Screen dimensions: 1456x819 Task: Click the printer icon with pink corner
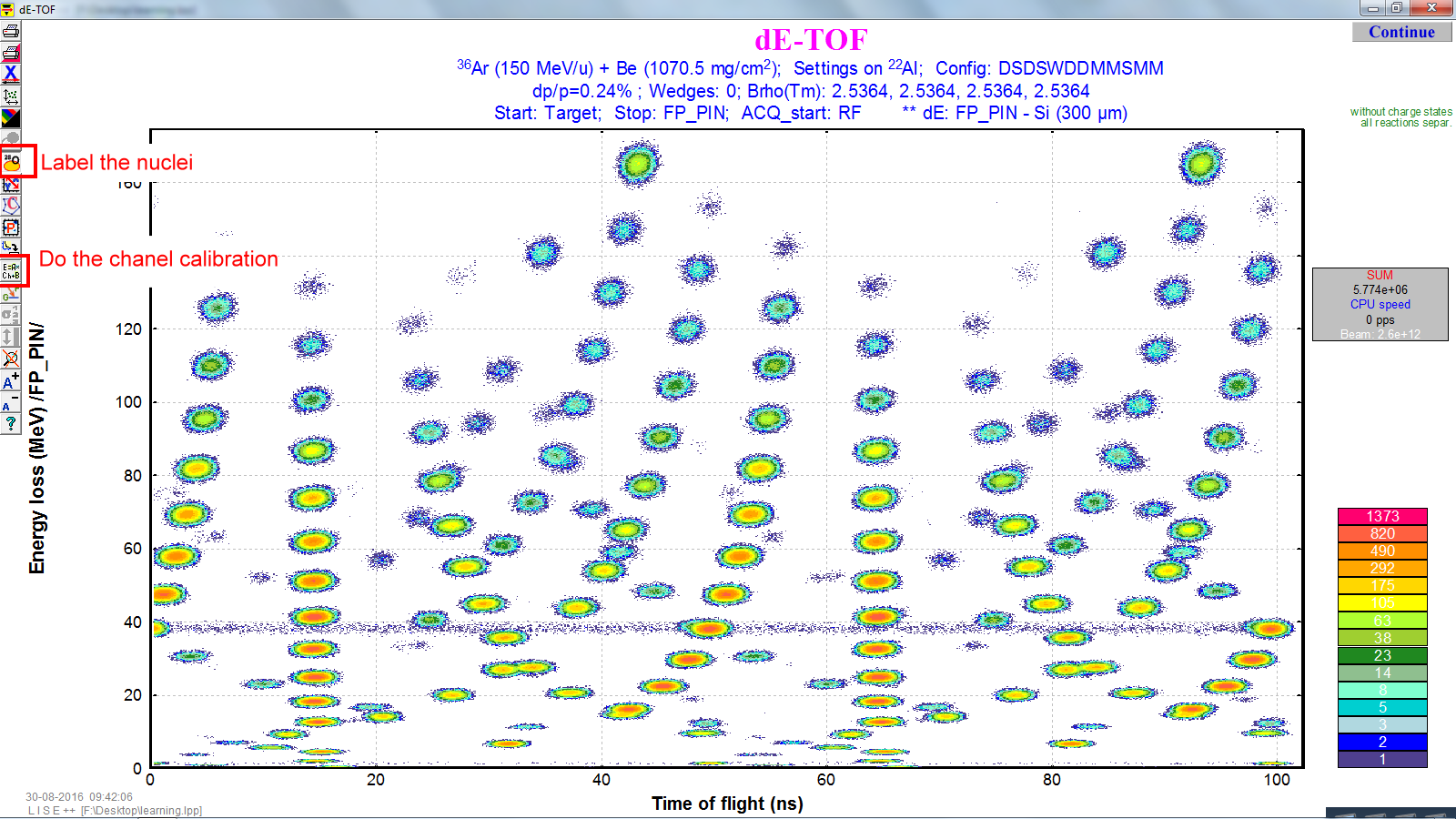pyautogui.click(x=11, y=53)
